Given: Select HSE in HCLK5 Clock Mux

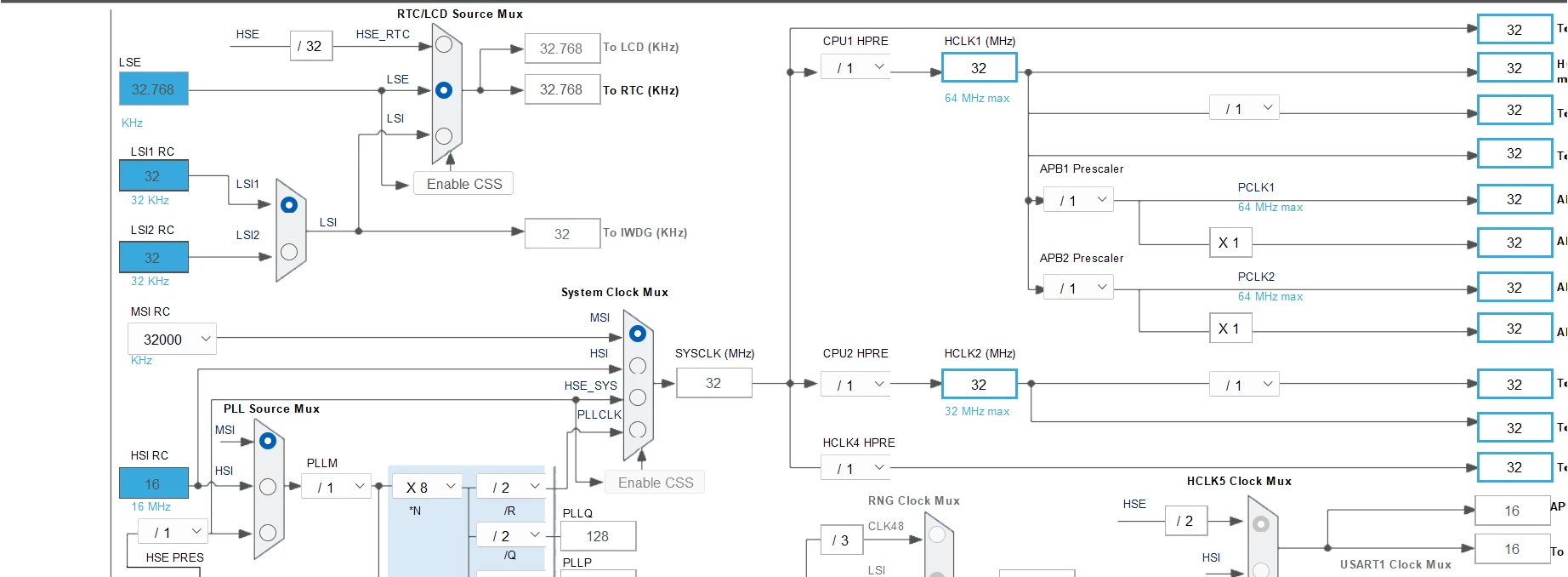Looking at the screenshot, I should coord(1261,524).
